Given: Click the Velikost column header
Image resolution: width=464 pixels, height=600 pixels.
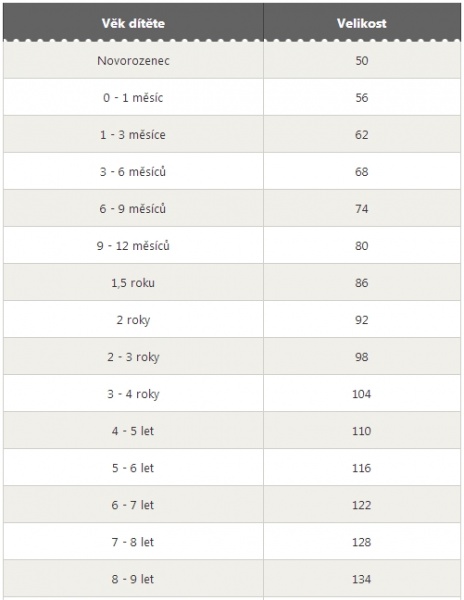Looking at the screenshot, I should click(x=361, y=23).
